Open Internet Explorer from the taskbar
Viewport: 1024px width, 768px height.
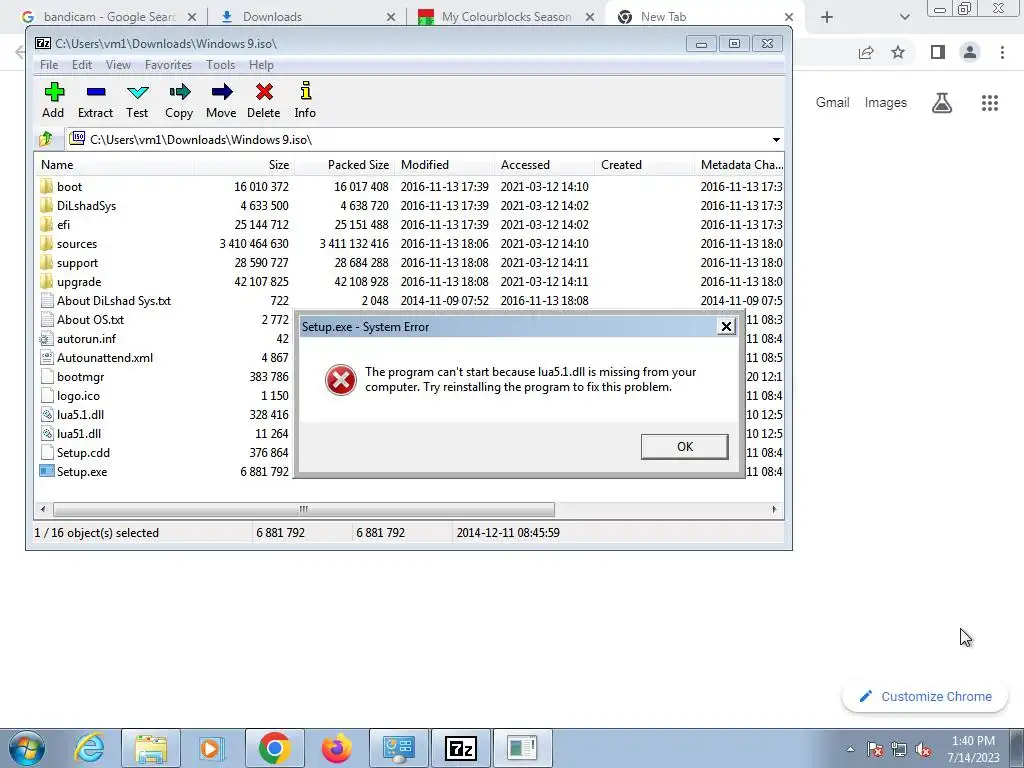(x=89, y=748)
